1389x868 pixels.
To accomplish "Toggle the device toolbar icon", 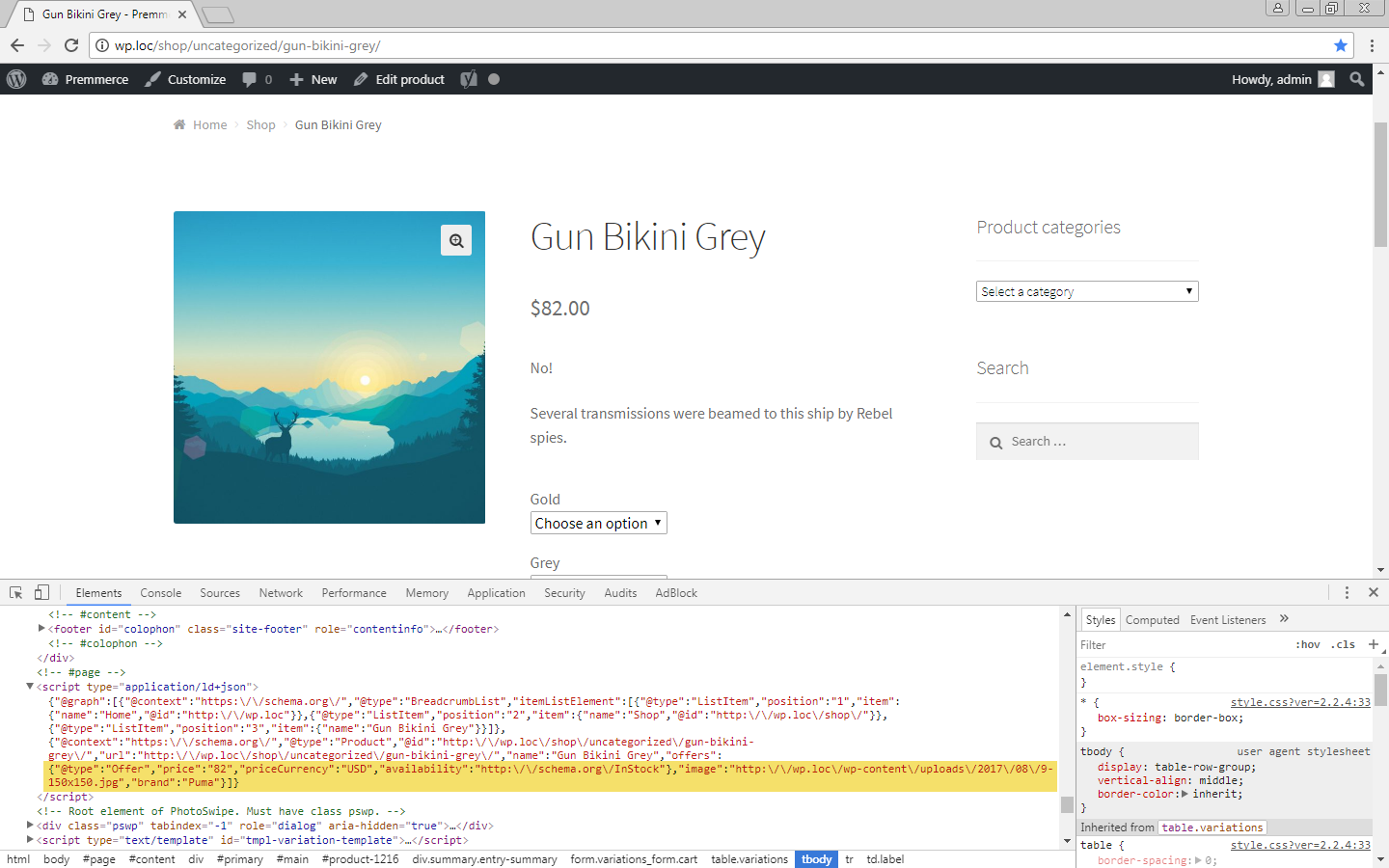I will [x=41, y=593].
